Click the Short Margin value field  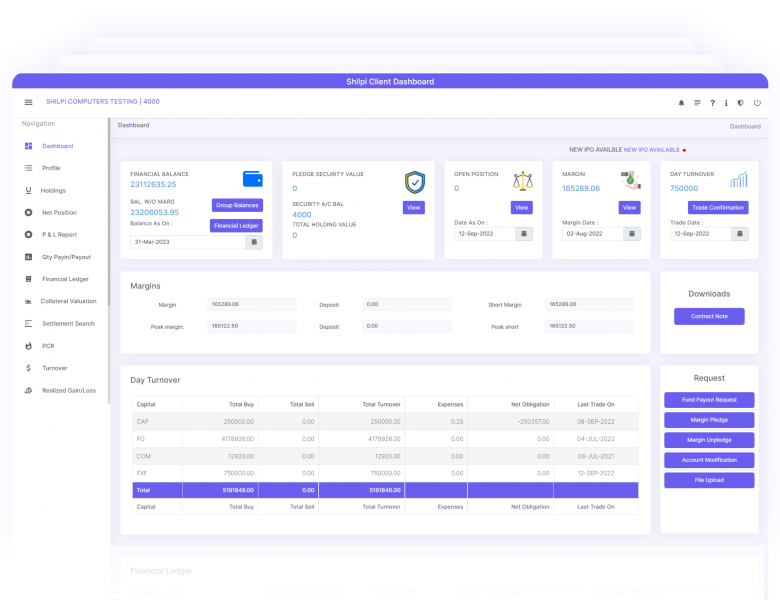[589, 304]
